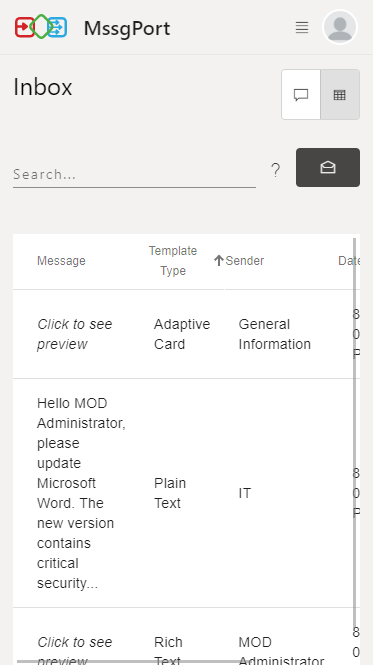
Task: Click the Inbox heading
Action: [43, 87]
